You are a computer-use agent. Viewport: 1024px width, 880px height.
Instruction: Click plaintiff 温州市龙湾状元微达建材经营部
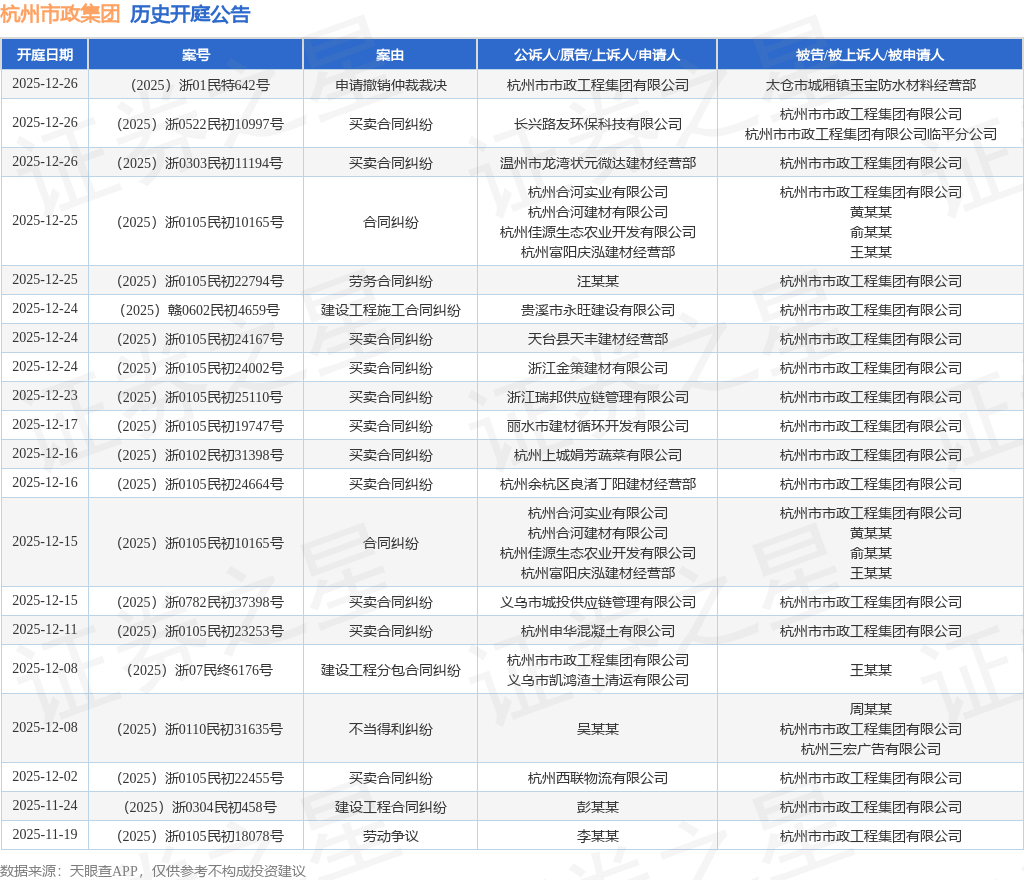(598, 163)
